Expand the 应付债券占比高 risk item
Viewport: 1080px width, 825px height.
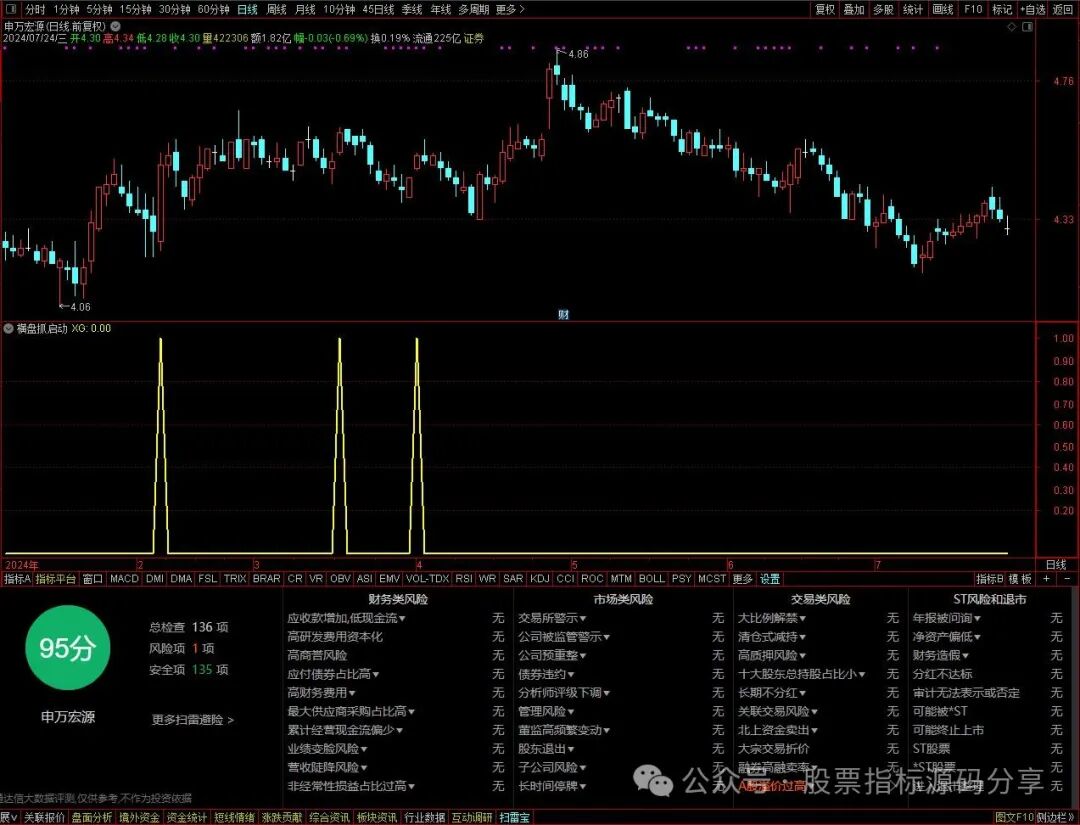click(333, 674)
